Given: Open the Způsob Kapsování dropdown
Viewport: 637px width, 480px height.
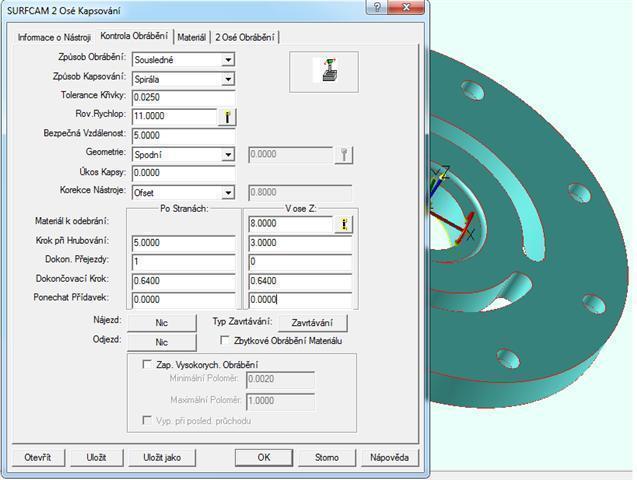Looking at the screenshot, I should (228, 79).
